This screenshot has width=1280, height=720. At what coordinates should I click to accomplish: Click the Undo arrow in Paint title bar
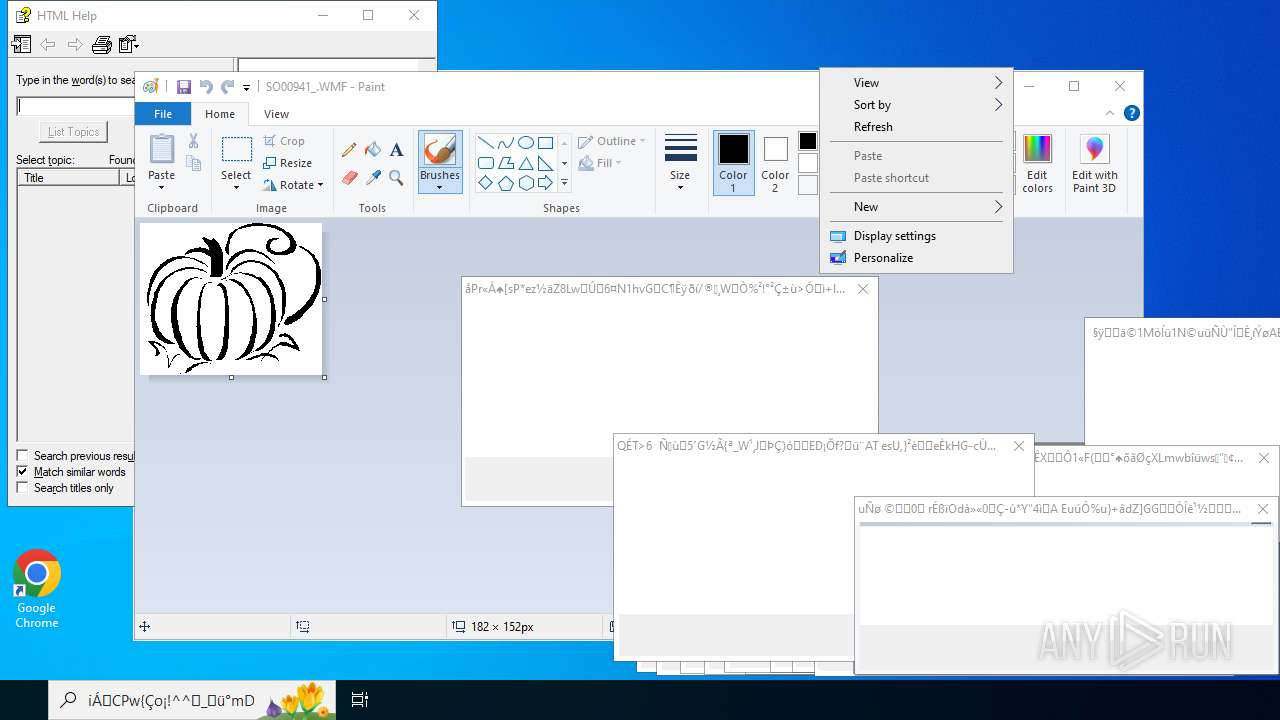[206, 87]
